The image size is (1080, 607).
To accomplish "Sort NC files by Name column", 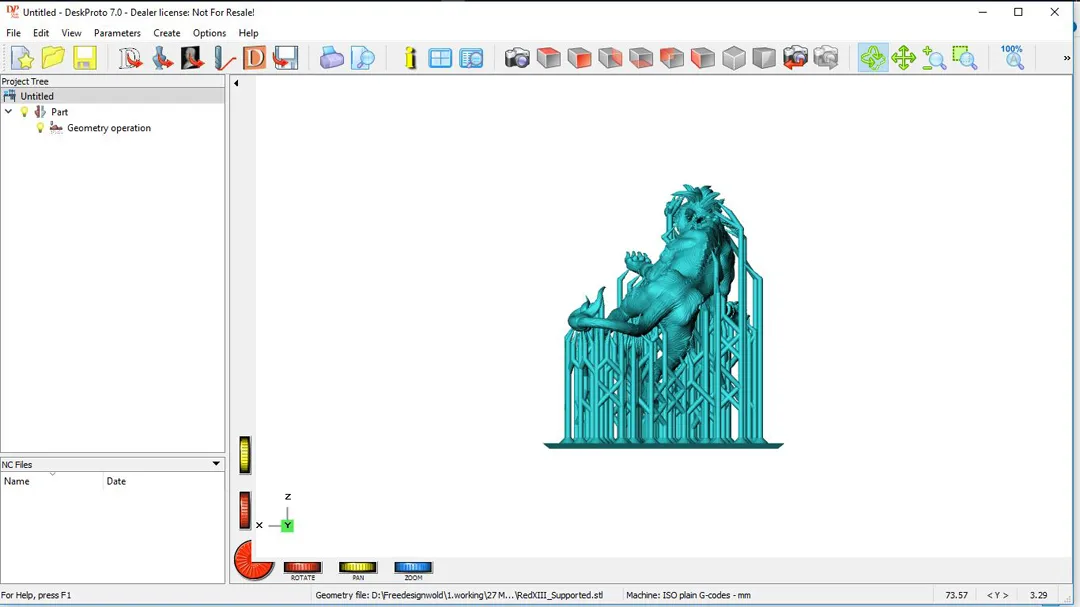I will tap(52, 481).
